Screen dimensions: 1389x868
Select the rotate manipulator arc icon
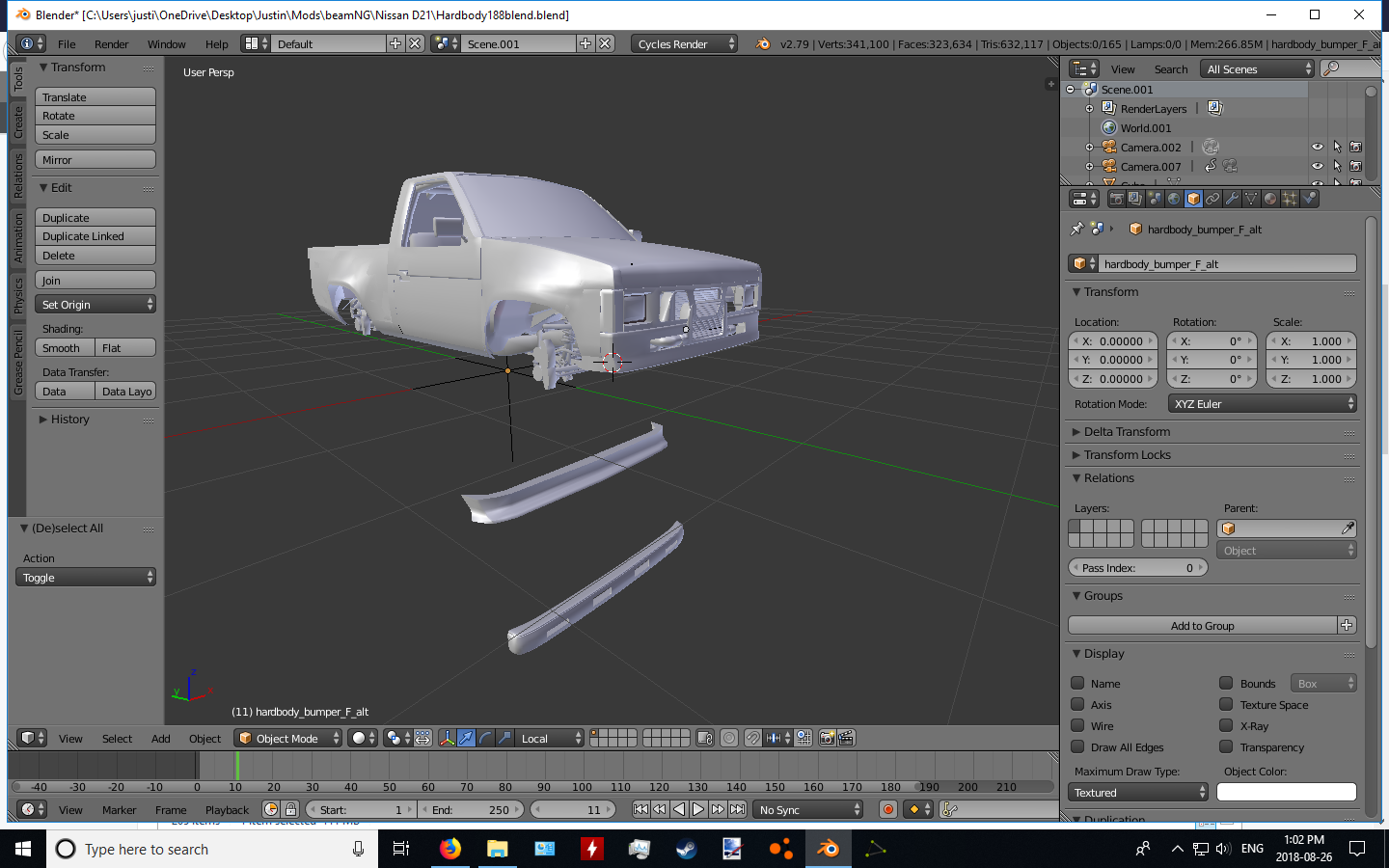[485, 738]
